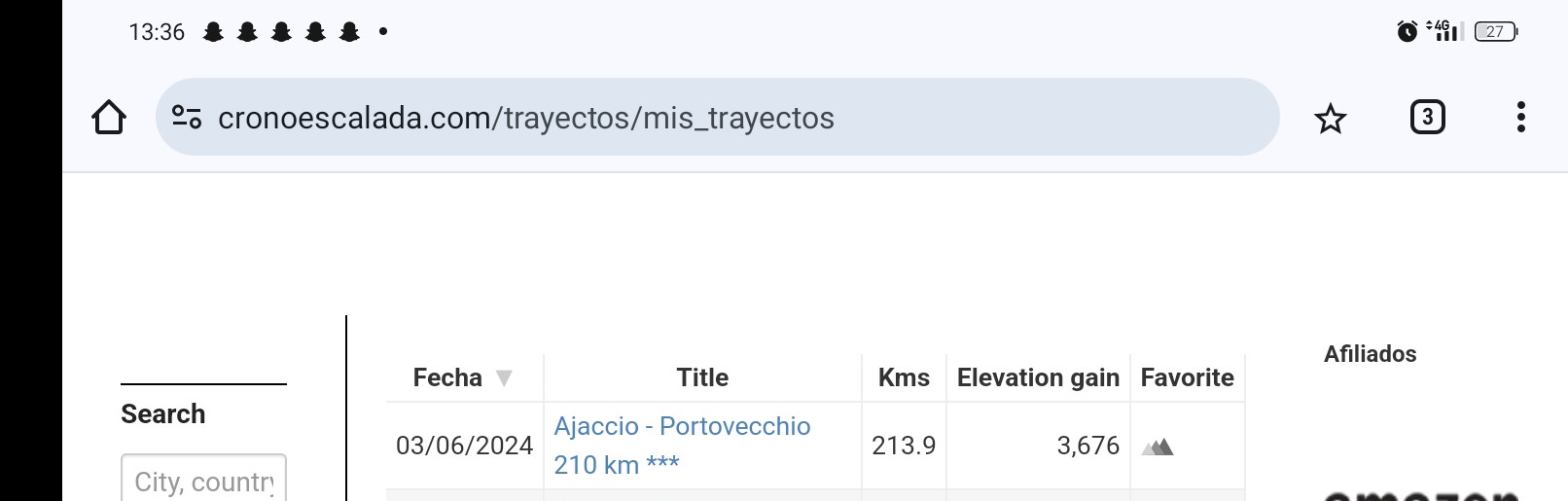Click the 03/06/2024 date cell
This screenshot has height=501, width=1568.
coord(464,446)
